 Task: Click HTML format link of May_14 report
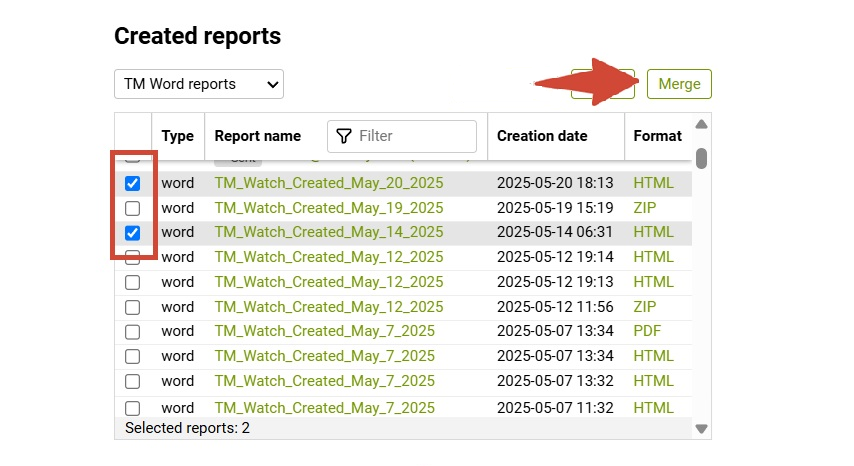coord(654,232)
